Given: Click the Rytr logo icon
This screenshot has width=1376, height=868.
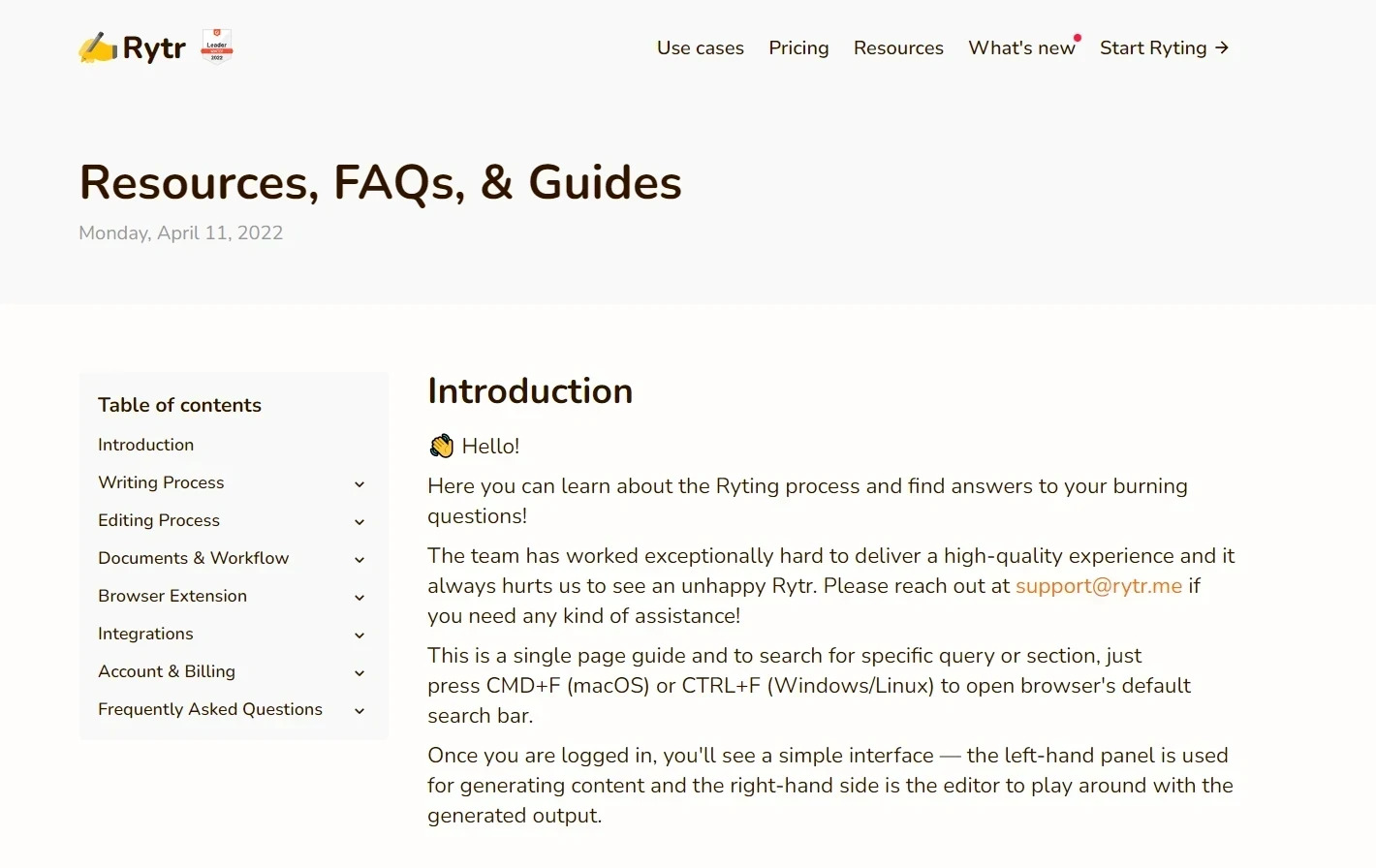Looking at the screenshot, I should click(98, 47).
